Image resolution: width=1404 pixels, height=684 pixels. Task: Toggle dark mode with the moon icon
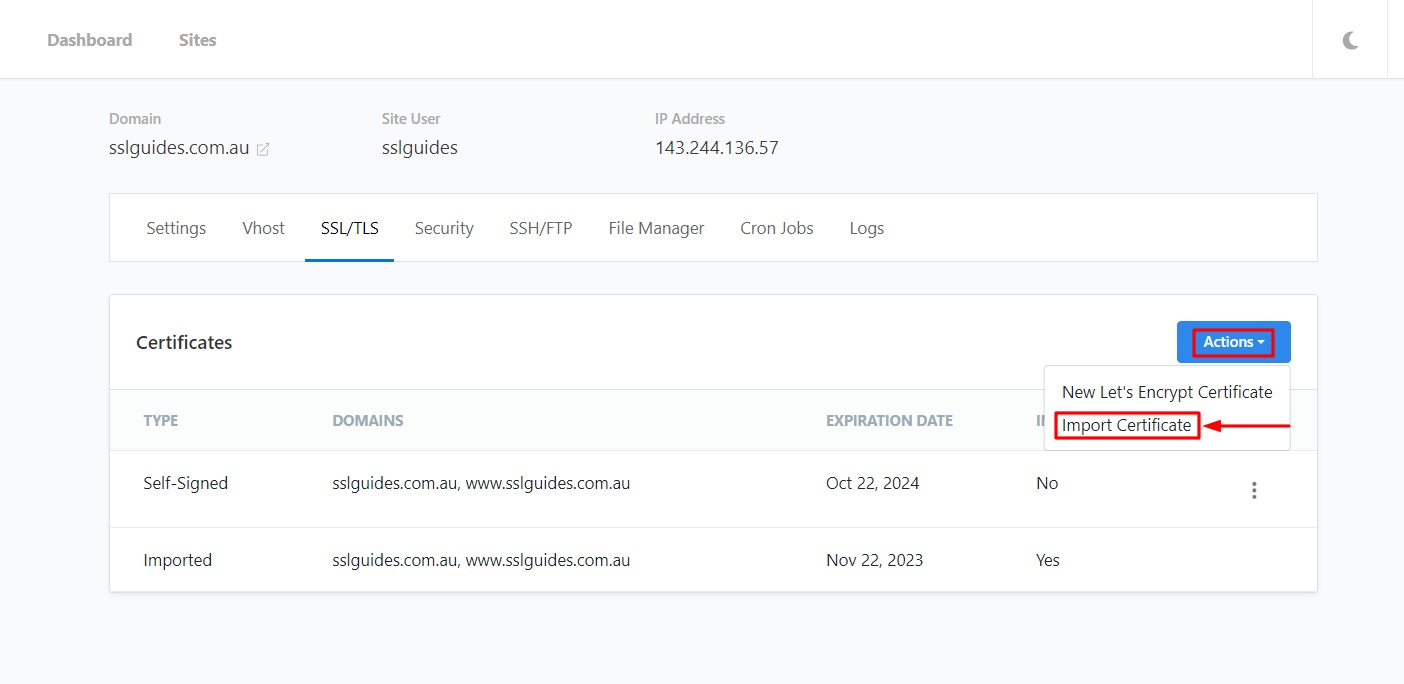(1349, 40)
